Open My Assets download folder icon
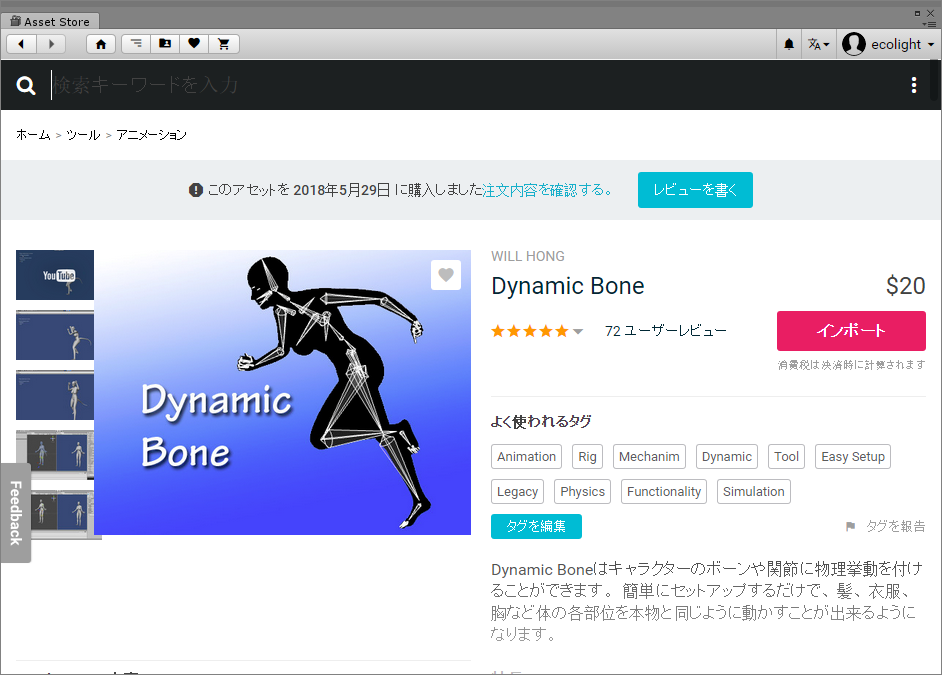Image resolution: width=942 pixels, height=675 pixels. [x=165, y=44]
